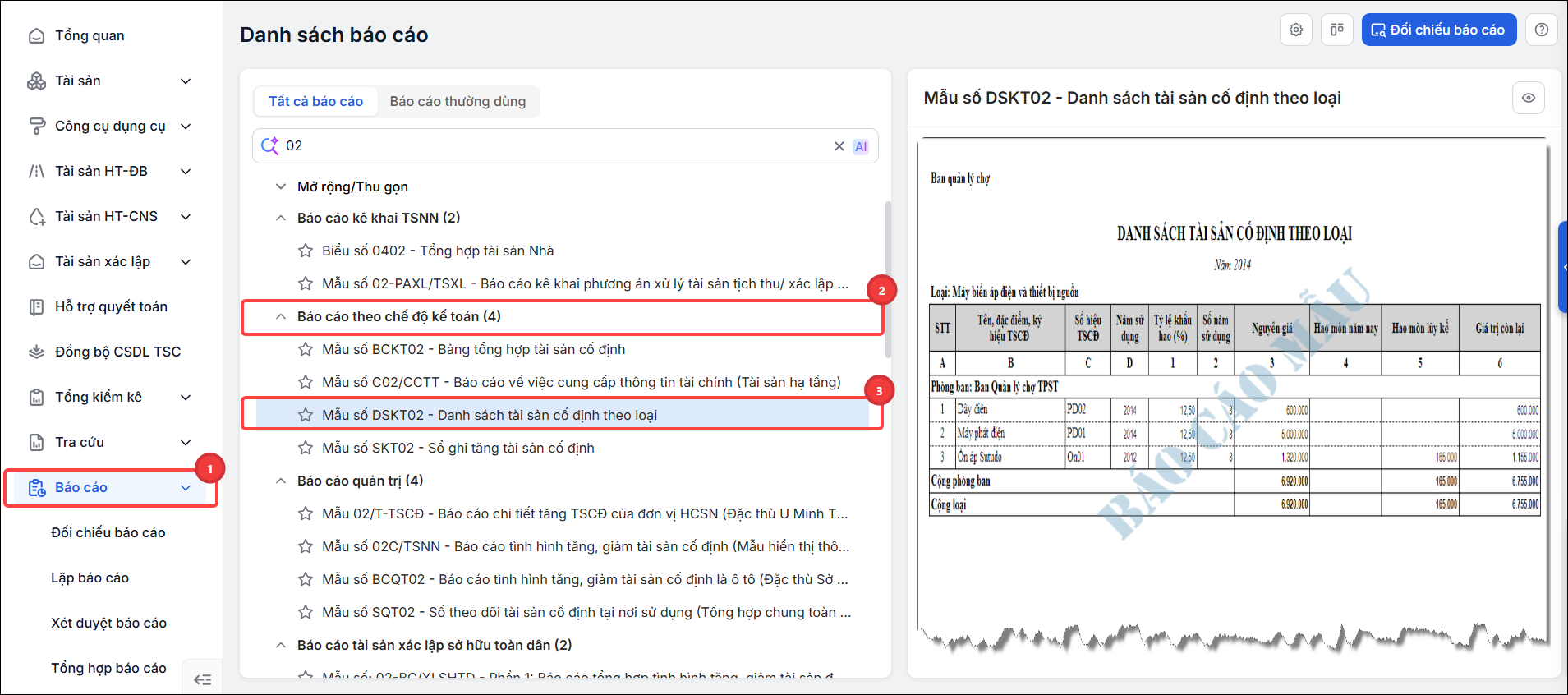Switch to Tất cả báo cáo tab

tap(315, 101)
